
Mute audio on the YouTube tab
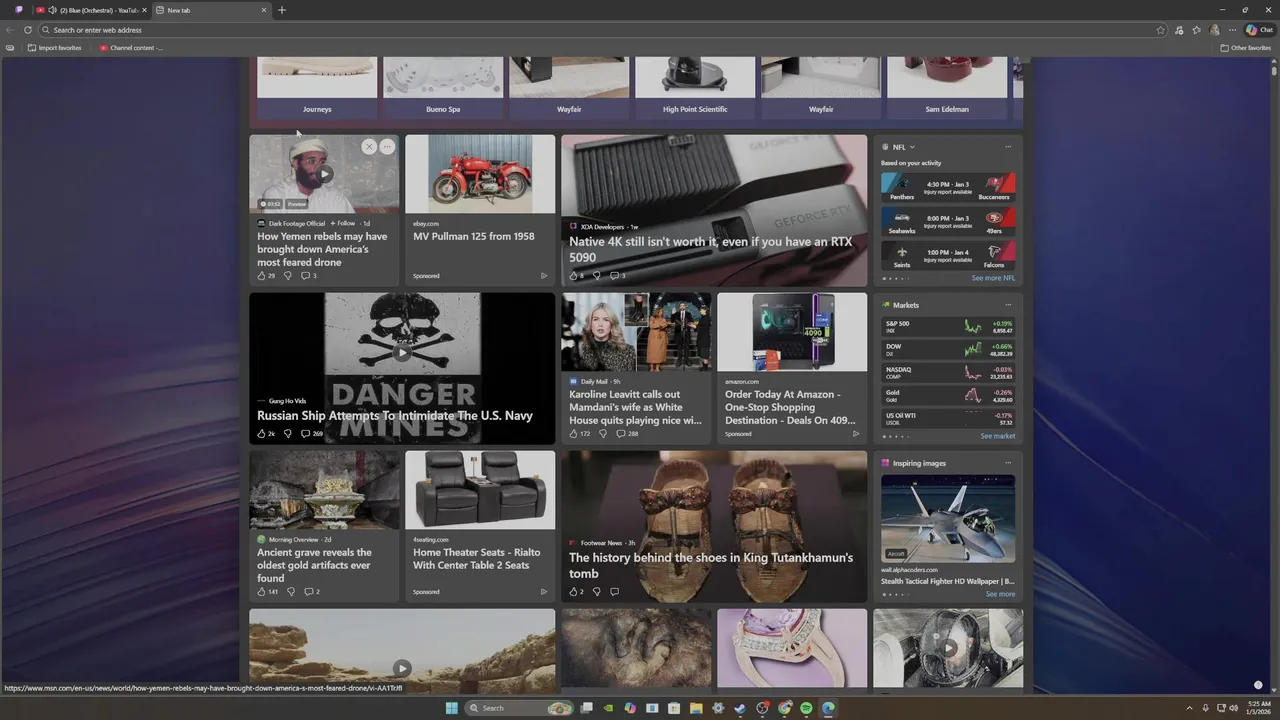pos(53,10)
